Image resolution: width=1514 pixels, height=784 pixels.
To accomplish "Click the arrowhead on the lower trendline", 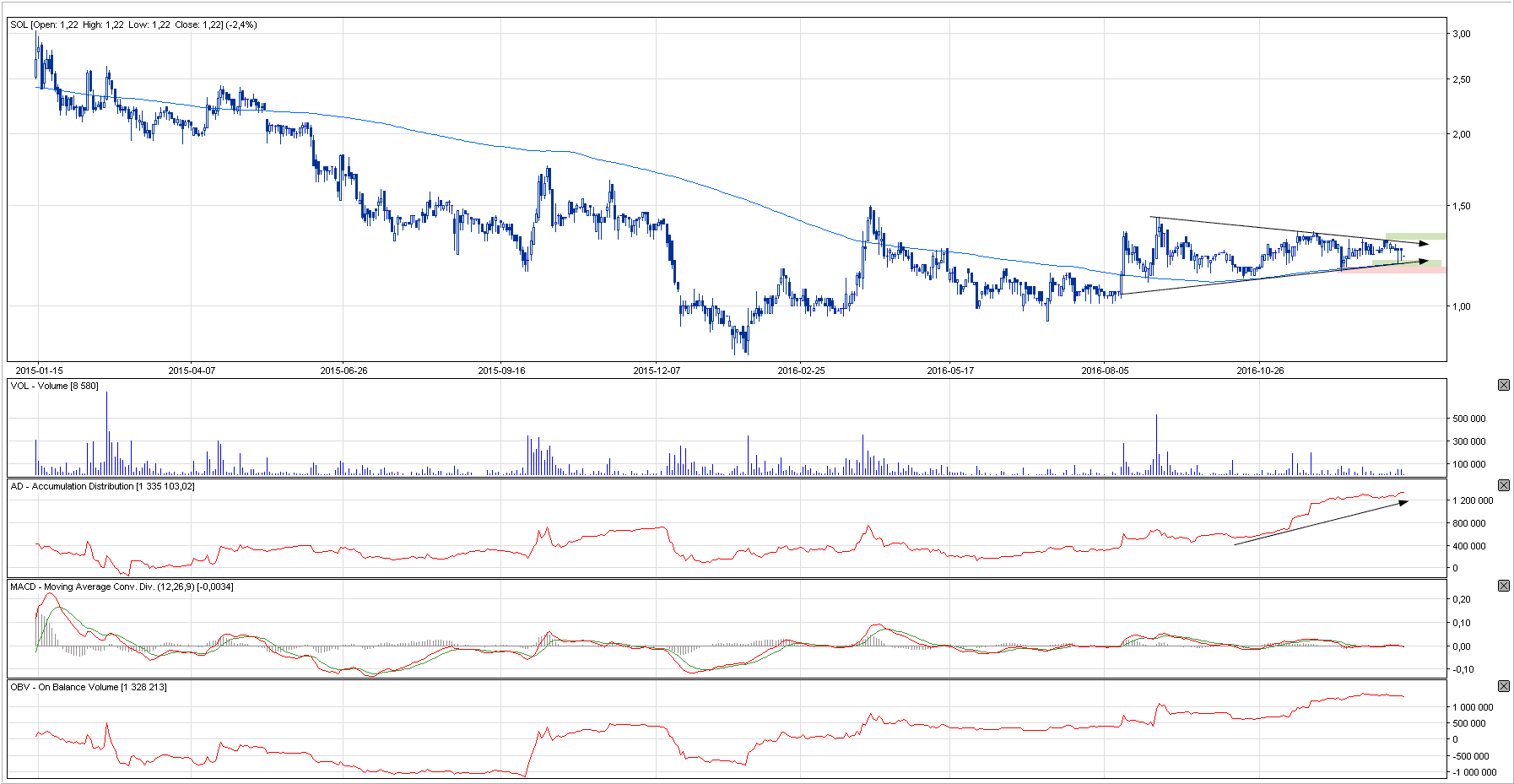I will point(1424,262).
